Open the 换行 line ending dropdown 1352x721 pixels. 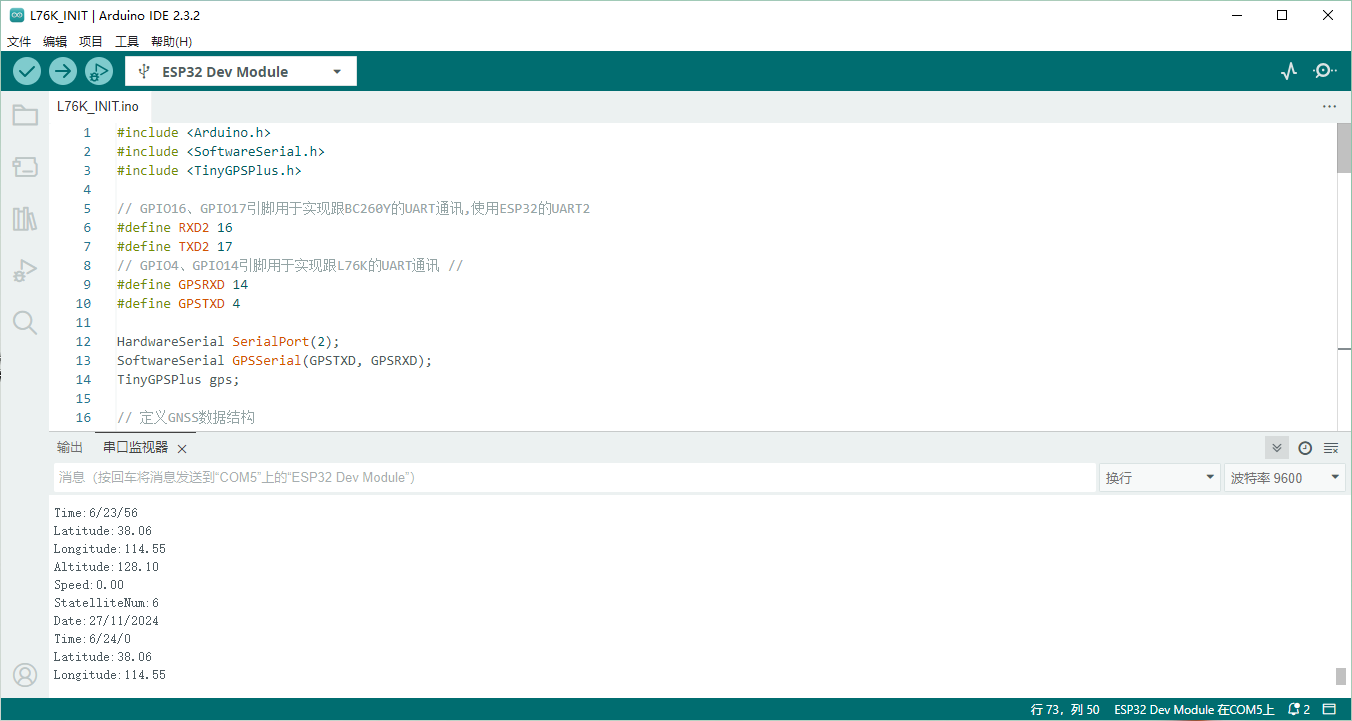(x=1159, y=478)
